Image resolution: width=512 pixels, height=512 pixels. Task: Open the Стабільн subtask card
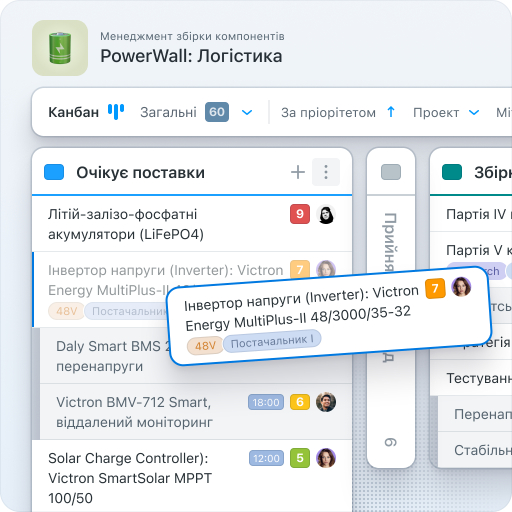pos(475,450)
